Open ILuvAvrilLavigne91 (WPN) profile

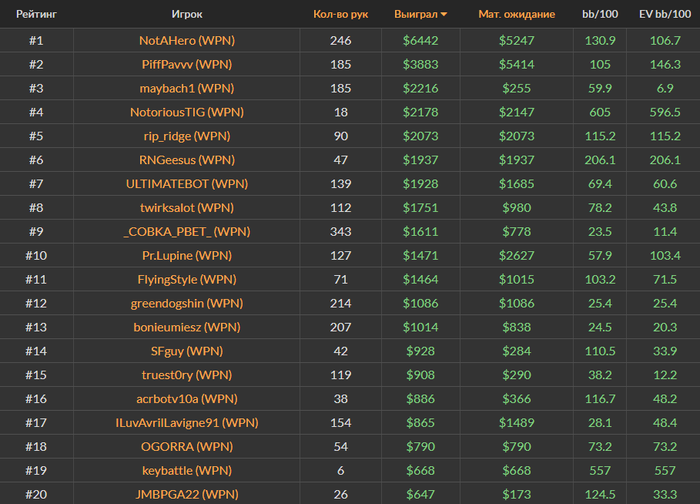tap(187, 423)
